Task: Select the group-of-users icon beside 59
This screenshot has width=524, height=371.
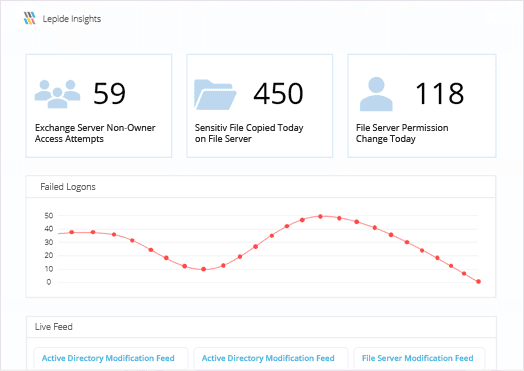Action: coord(57,94)
